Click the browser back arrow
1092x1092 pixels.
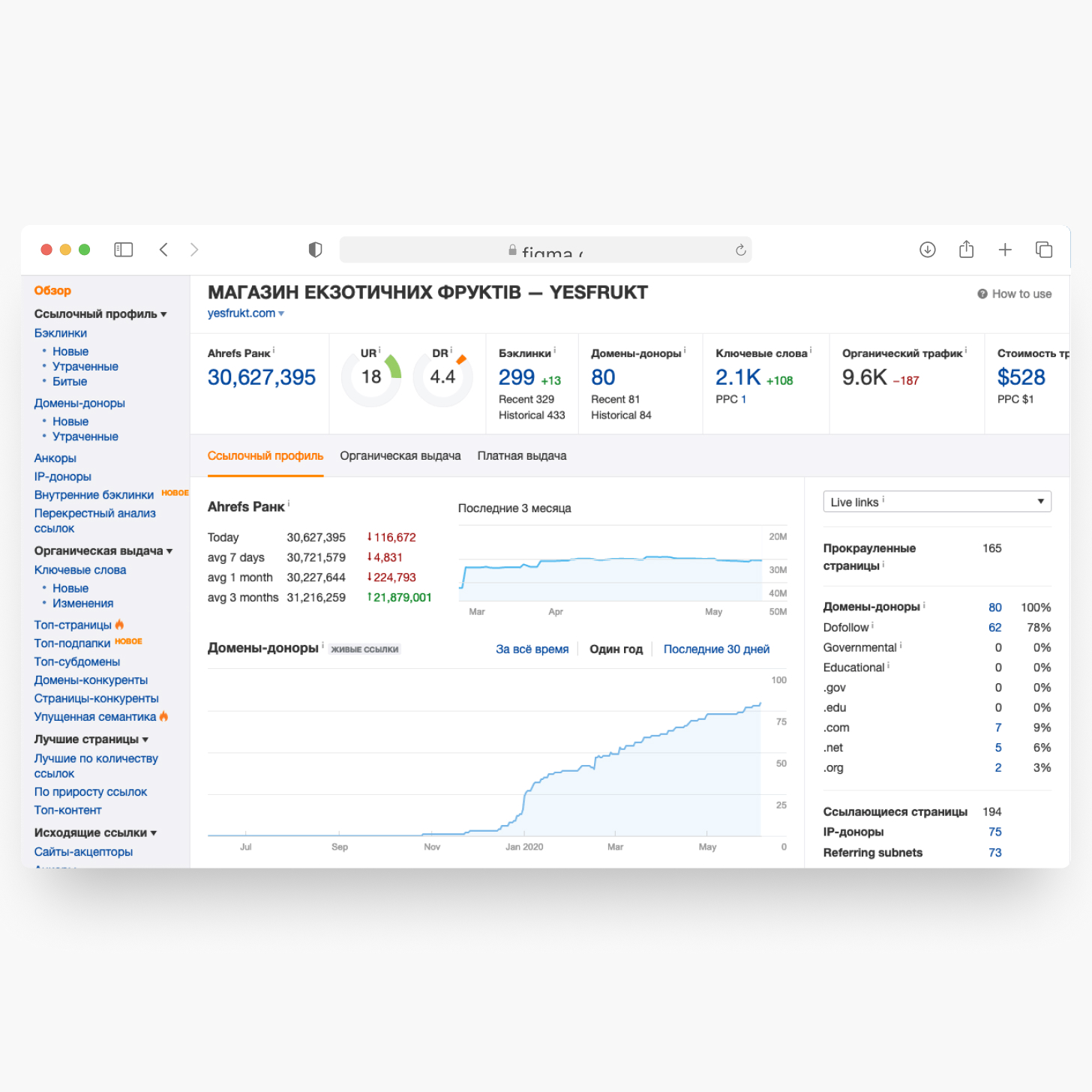163,250
